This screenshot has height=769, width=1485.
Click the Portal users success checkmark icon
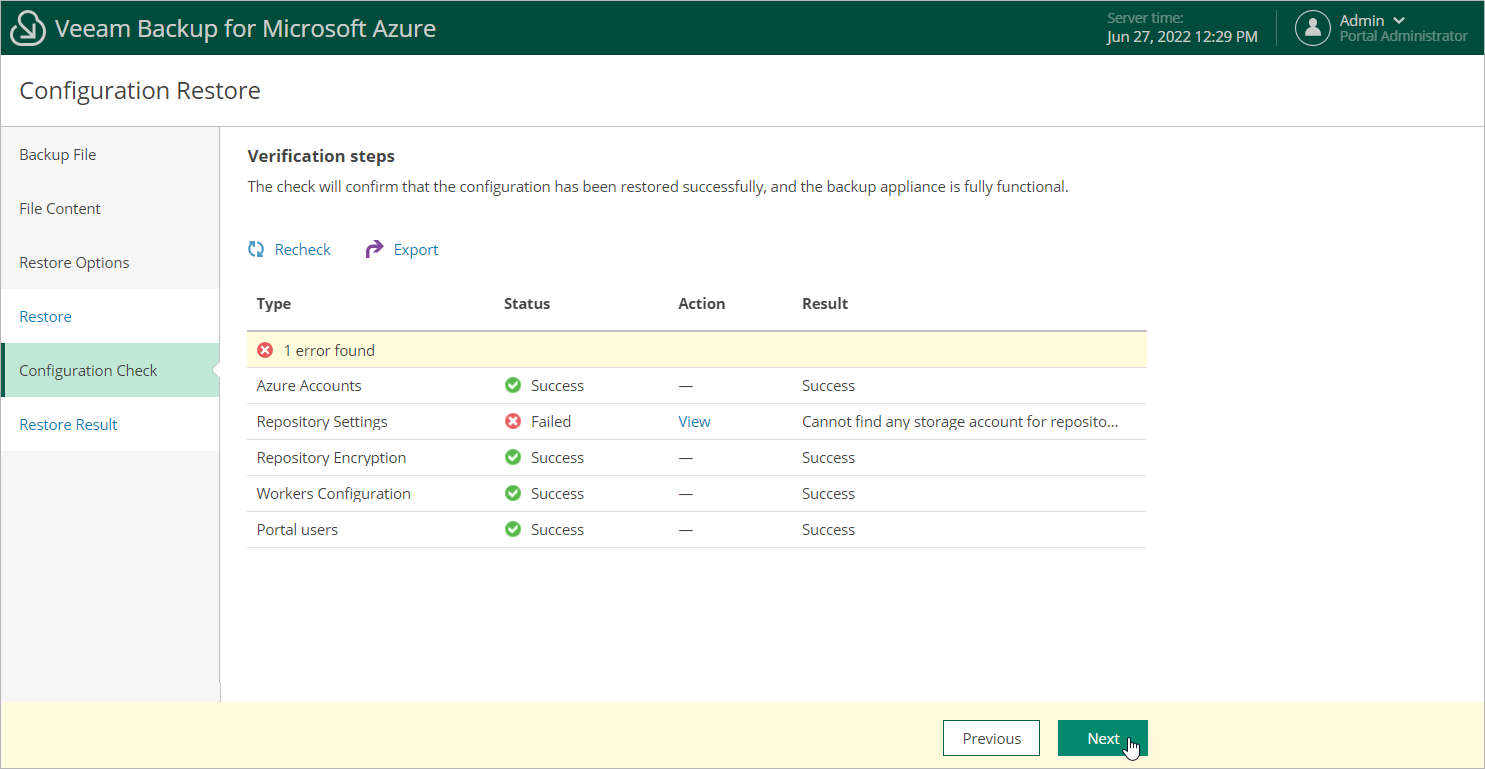pos(513,530)
